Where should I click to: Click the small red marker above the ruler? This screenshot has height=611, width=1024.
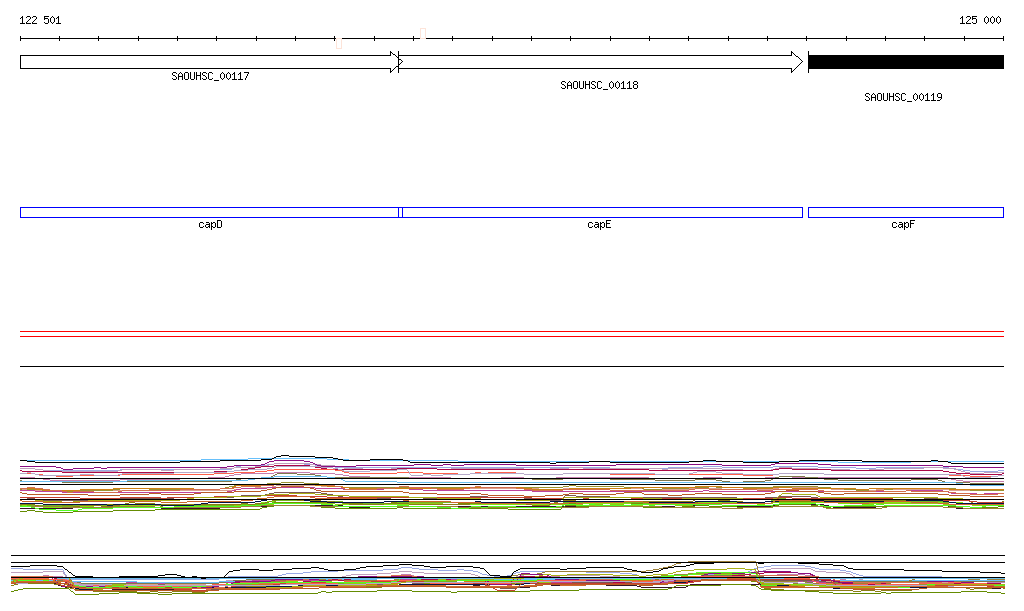pyautogui.click(x=423, y=33)
